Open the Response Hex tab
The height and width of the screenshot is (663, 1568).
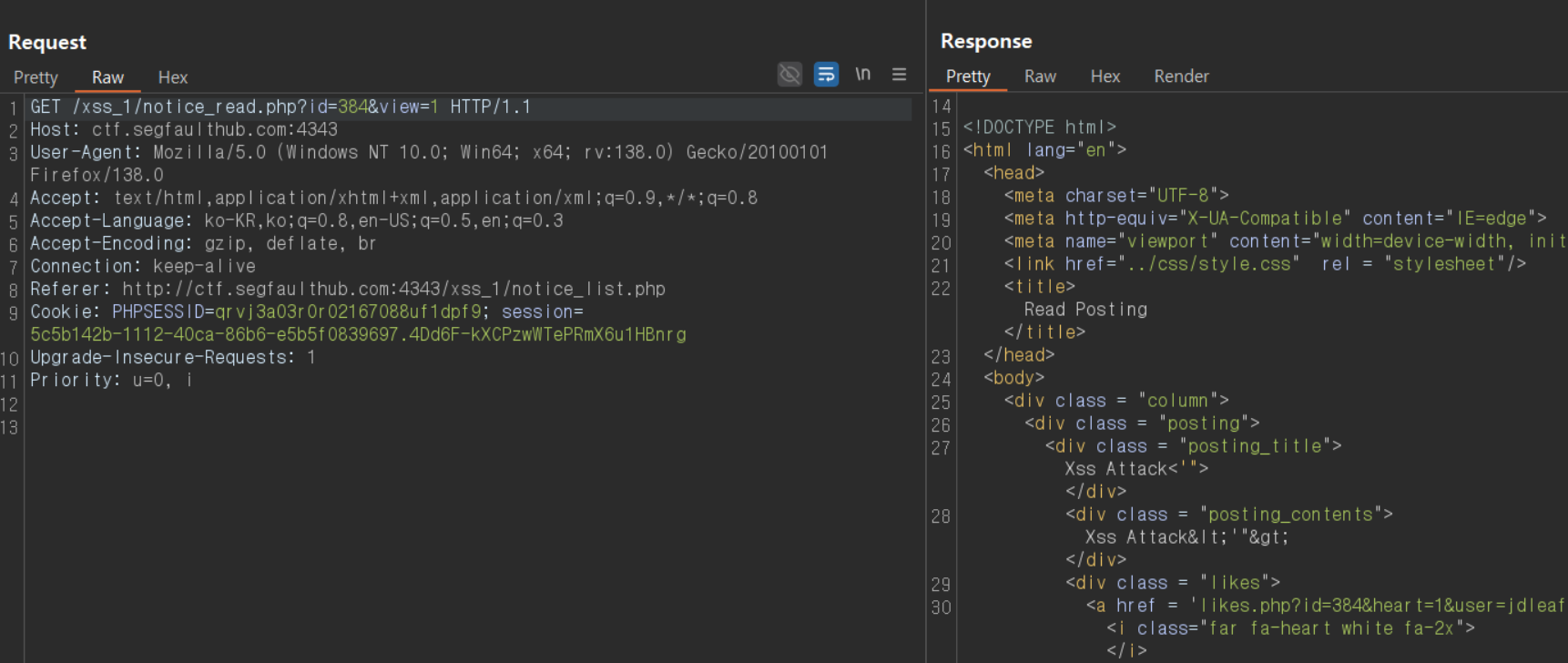click(x=1105, y=76)
